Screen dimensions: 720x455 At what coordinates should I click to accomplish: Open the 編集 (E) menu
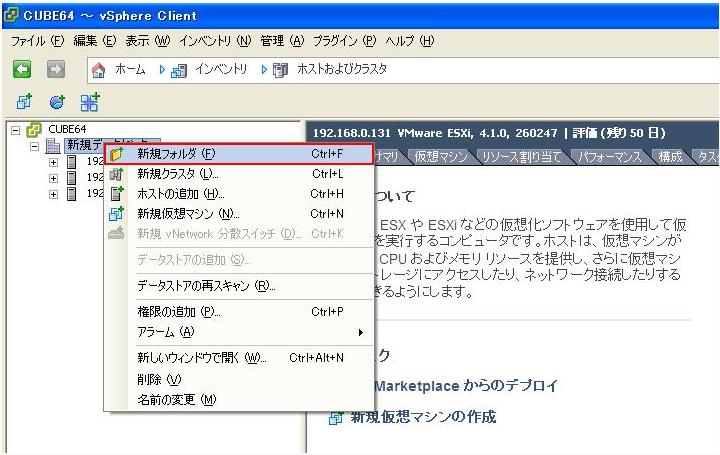(95, 41)
